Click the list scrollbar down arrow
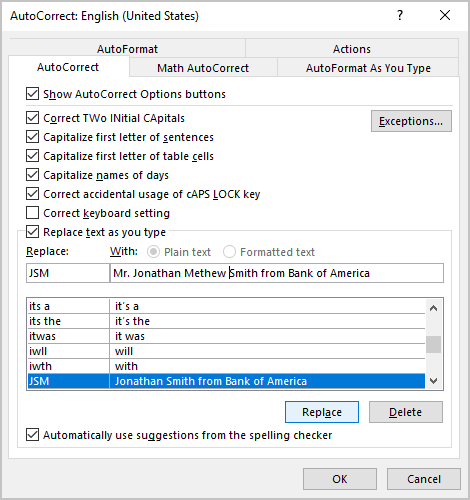Screen dimensions: 470x500 pos(433,380)
